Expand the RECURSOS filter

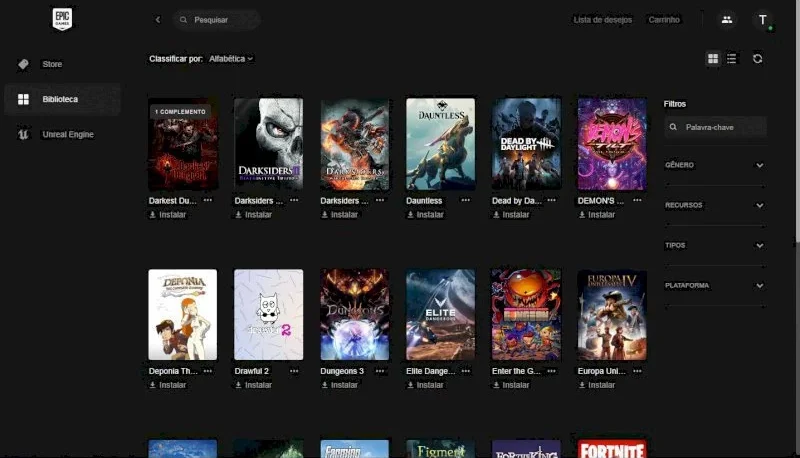[714, 205]
